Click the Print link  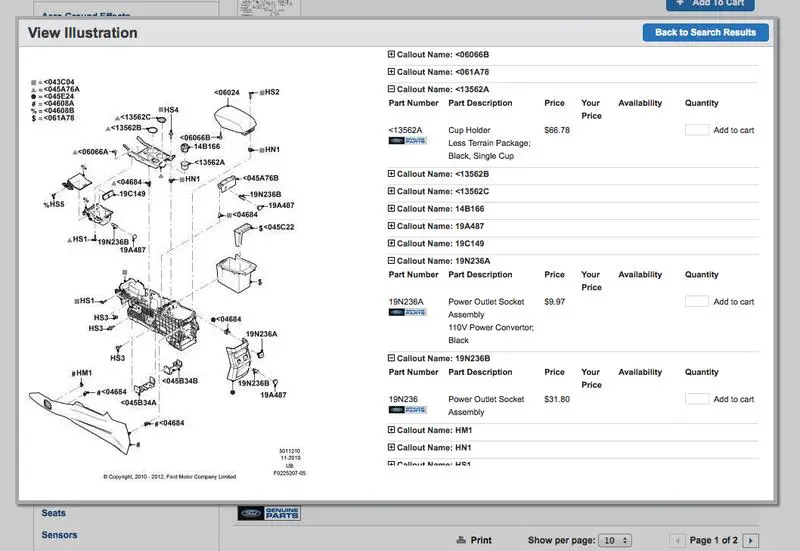pyautogui.click(x=481, y=540)
